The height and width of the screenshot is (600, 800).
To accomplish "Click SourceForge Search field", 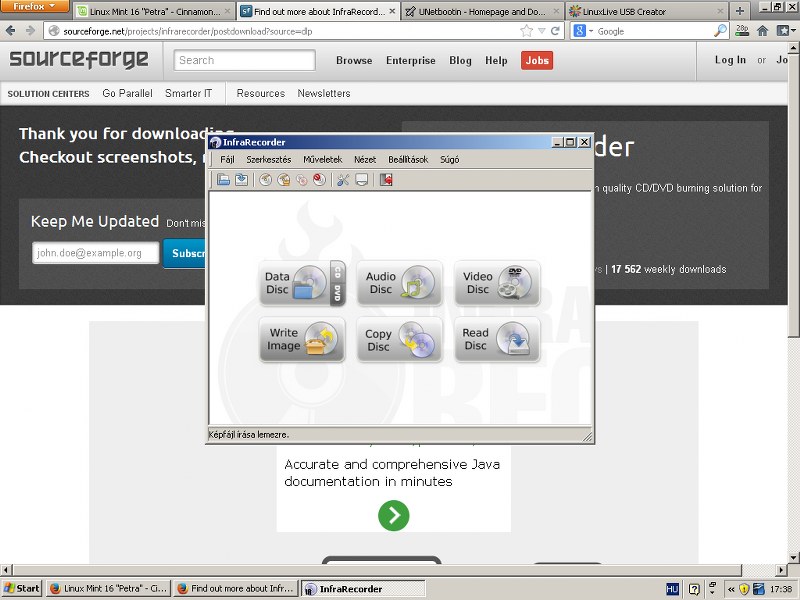I will click(244, 60).
